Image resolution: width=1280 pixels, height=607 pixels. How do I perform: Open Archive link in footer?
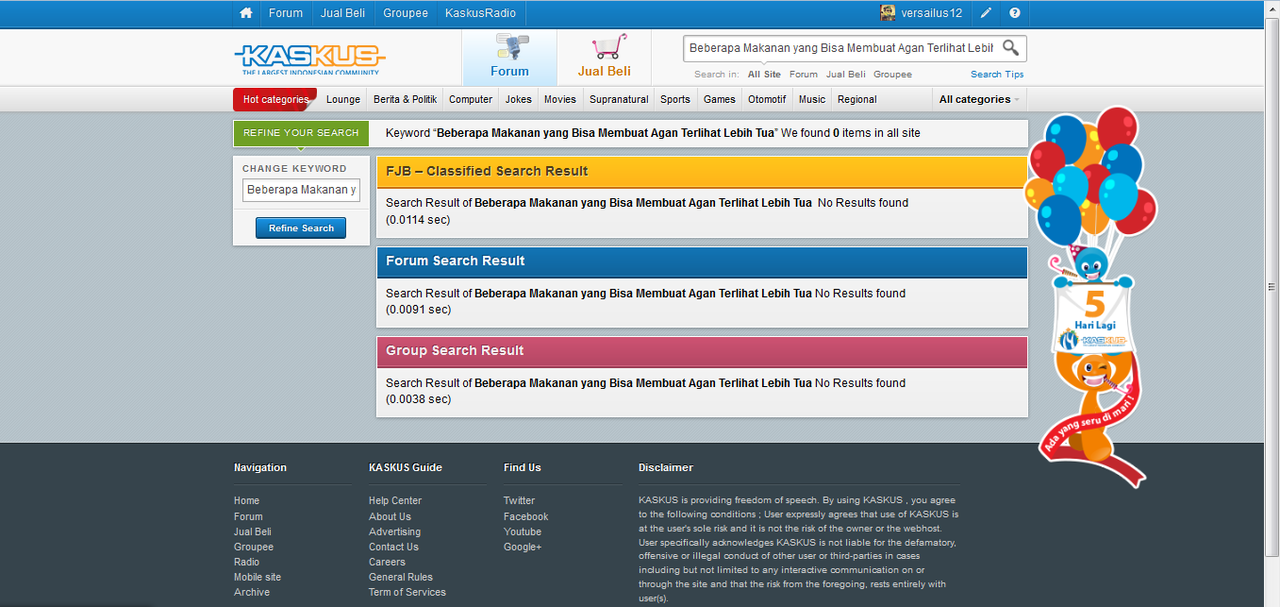[252, 592]
